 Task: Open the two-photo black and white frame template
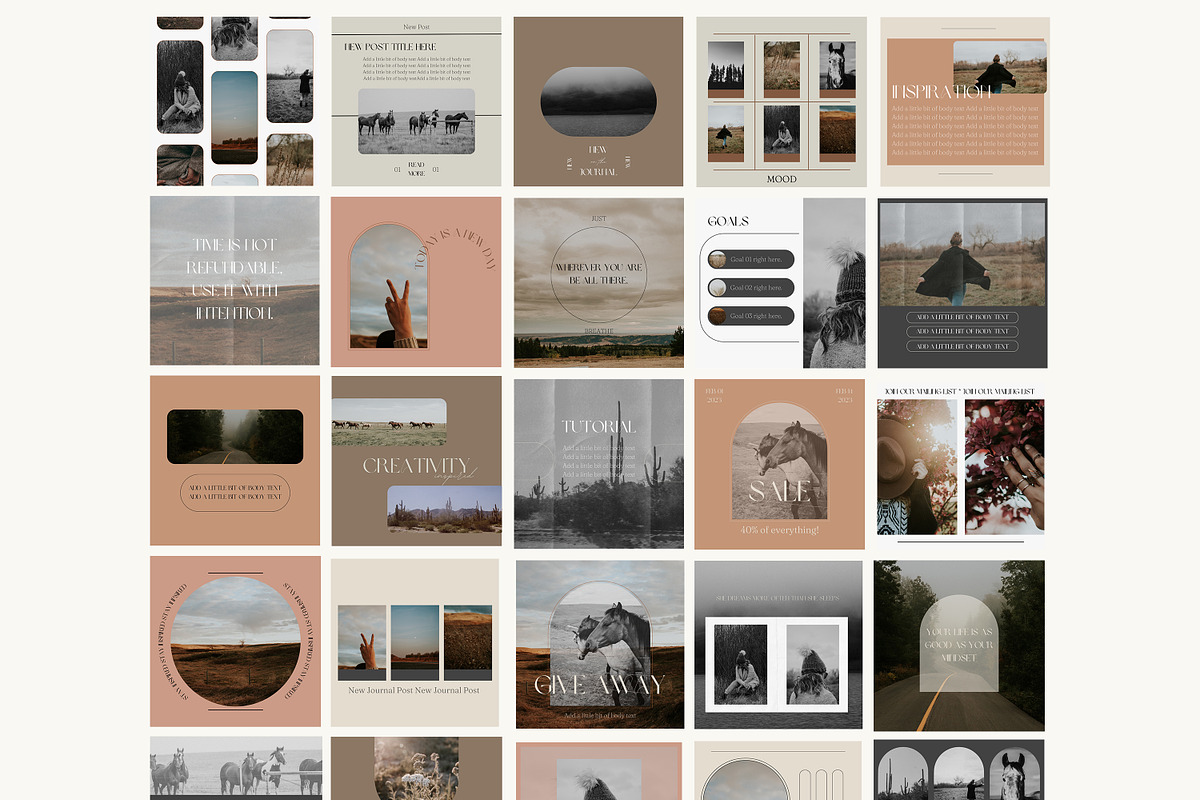coord(779,645)
